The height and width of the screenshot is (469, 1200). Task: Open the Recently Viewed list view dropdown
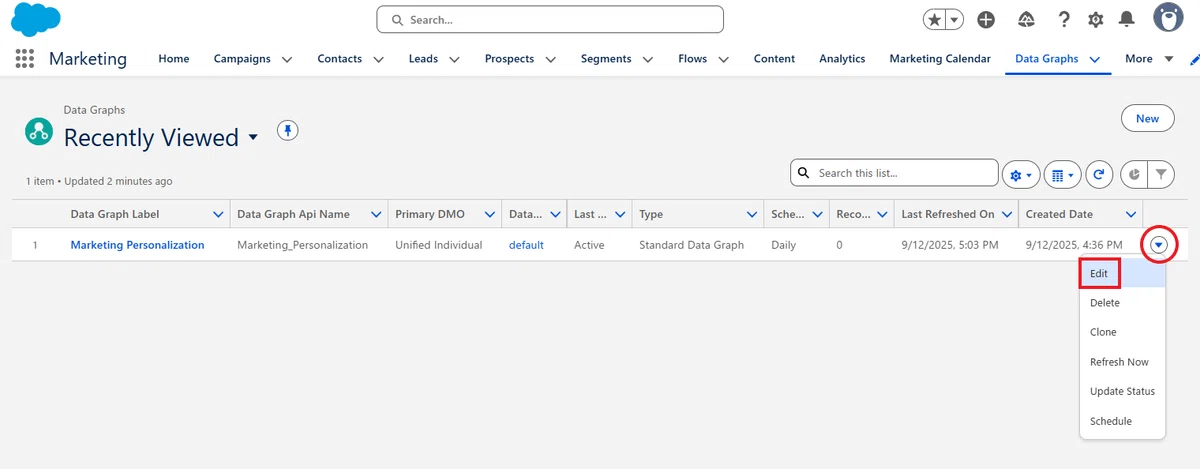[253, 137]
